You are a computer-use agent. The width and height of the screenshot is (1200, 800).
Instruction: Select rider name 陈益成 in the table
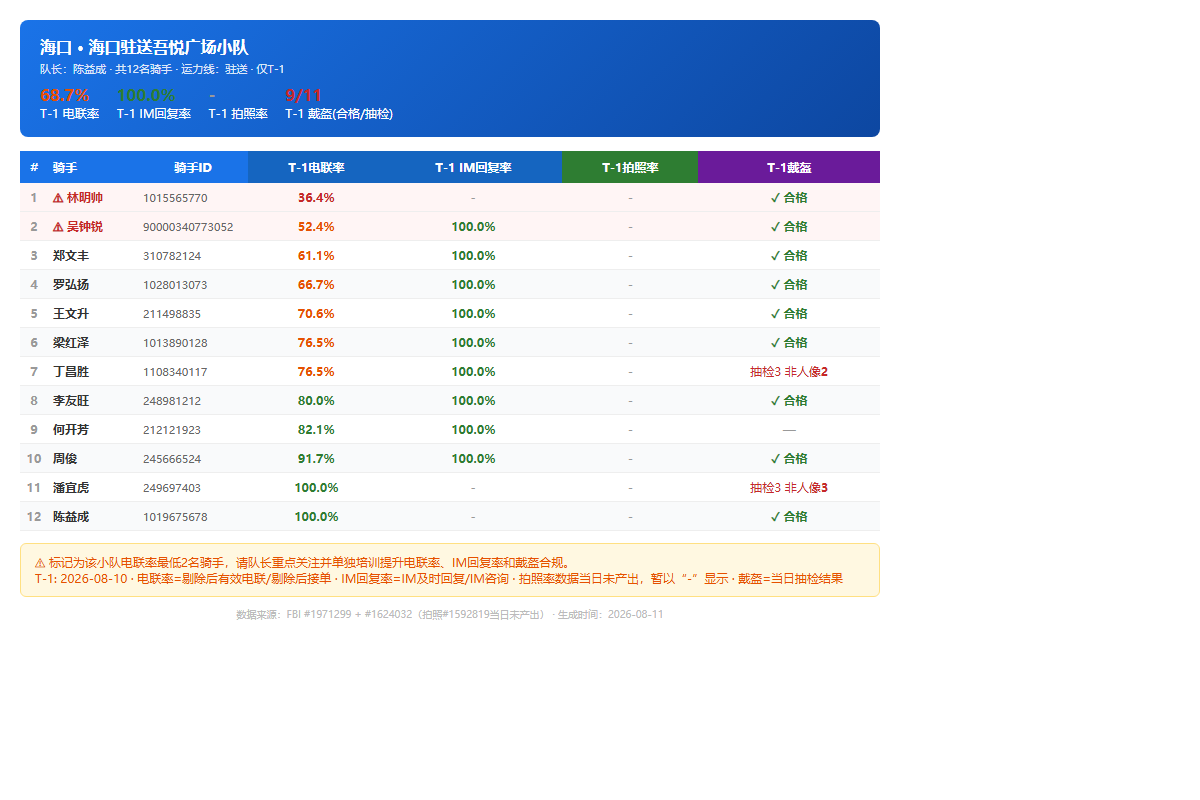[x=71, y=517]
